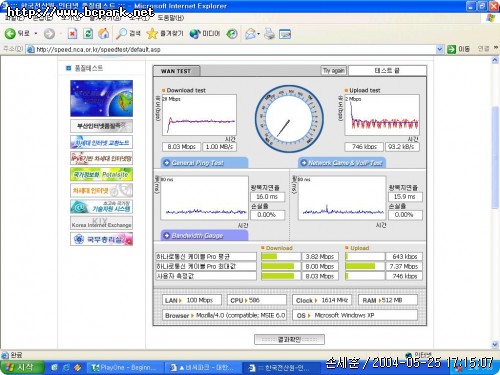Open Favorites with the star icon
The image size is (500, 375).
tap(165, 34)
